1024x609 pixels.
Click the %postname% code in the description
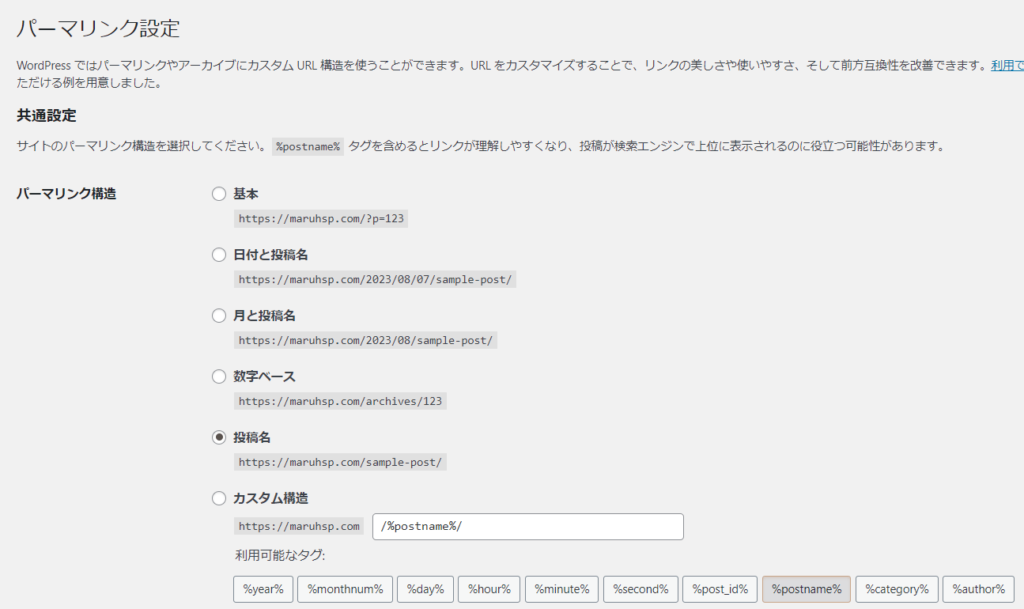point(308,146)
